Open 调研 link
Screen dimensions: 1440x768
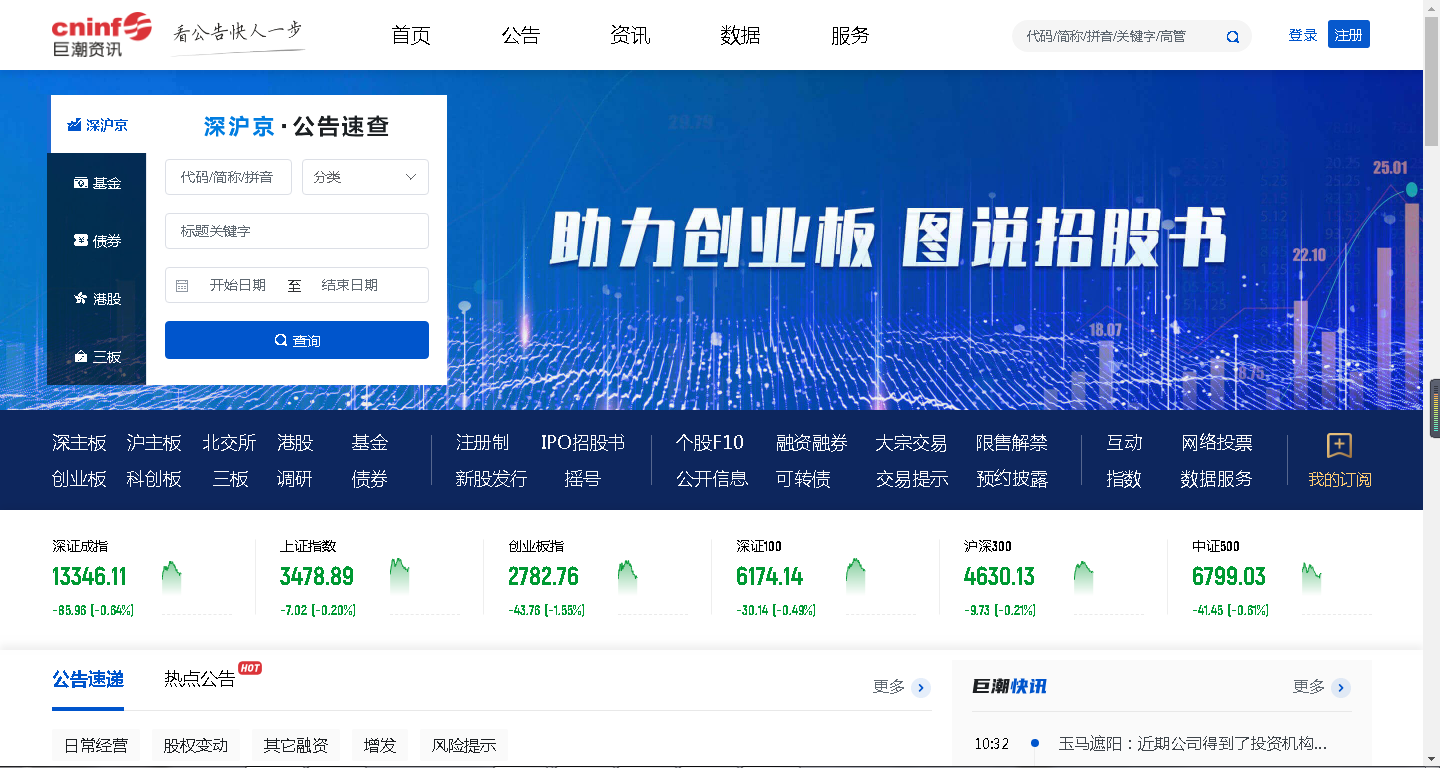(x=295, y=479)
